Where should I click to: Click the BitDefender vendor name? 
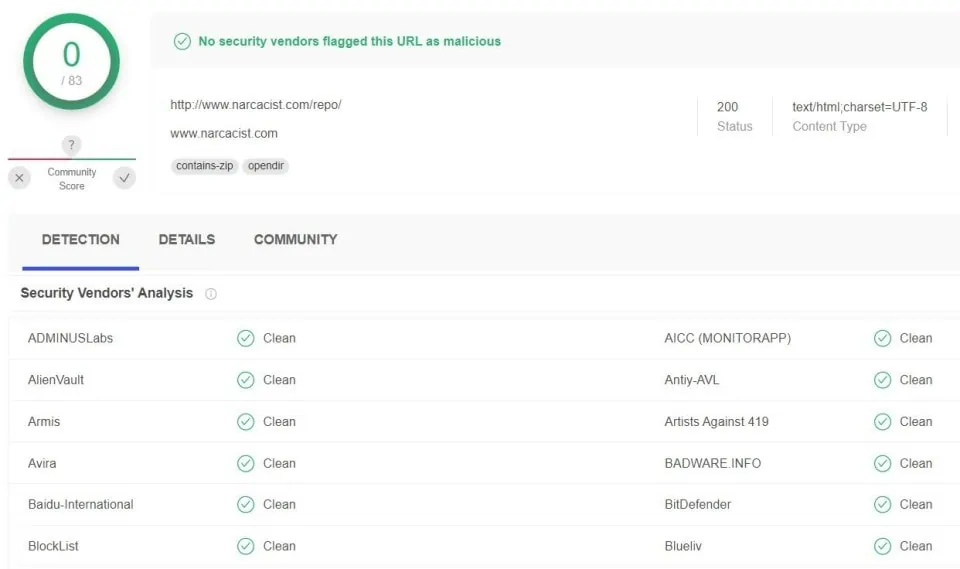[698, 504]
